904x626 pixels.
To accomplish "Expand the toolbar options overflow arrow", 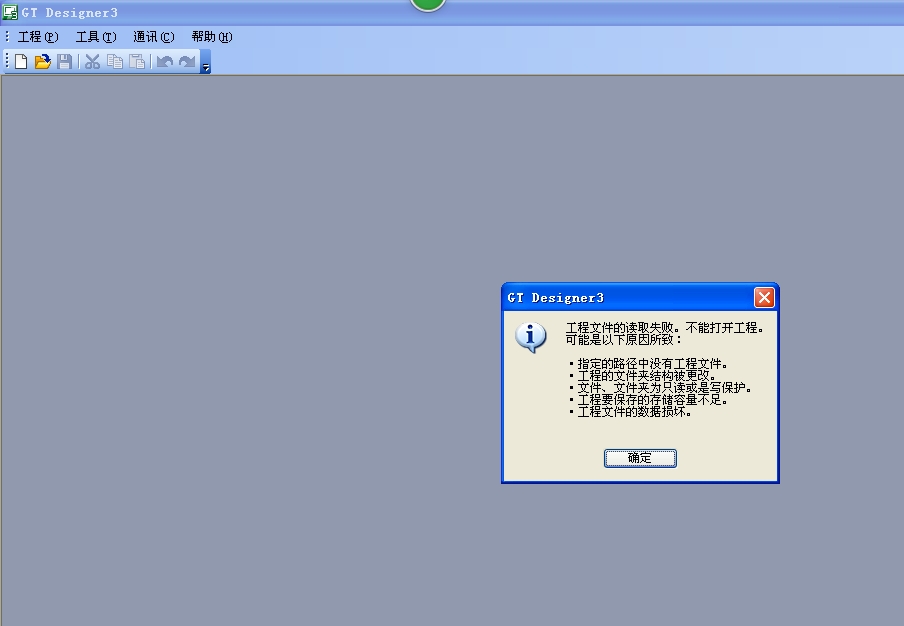I will pyautogui.click(x=206, y=62).
